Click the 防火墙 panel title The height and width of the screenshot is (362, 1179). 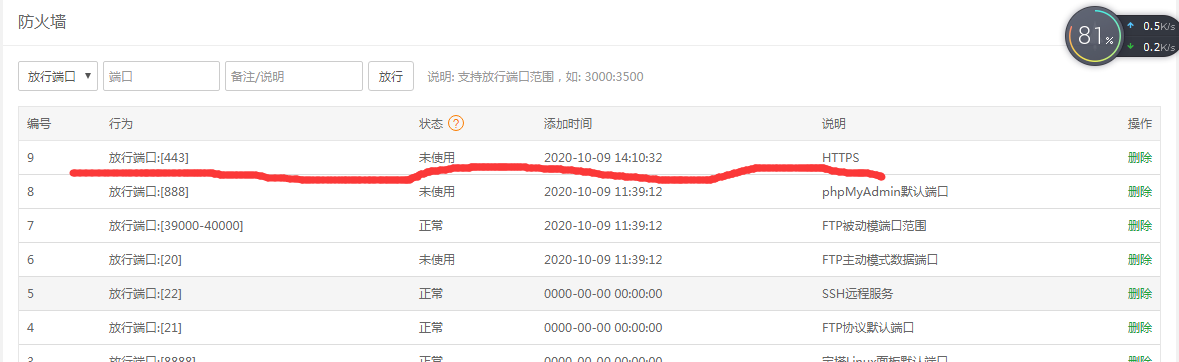[x=42, y=22]
